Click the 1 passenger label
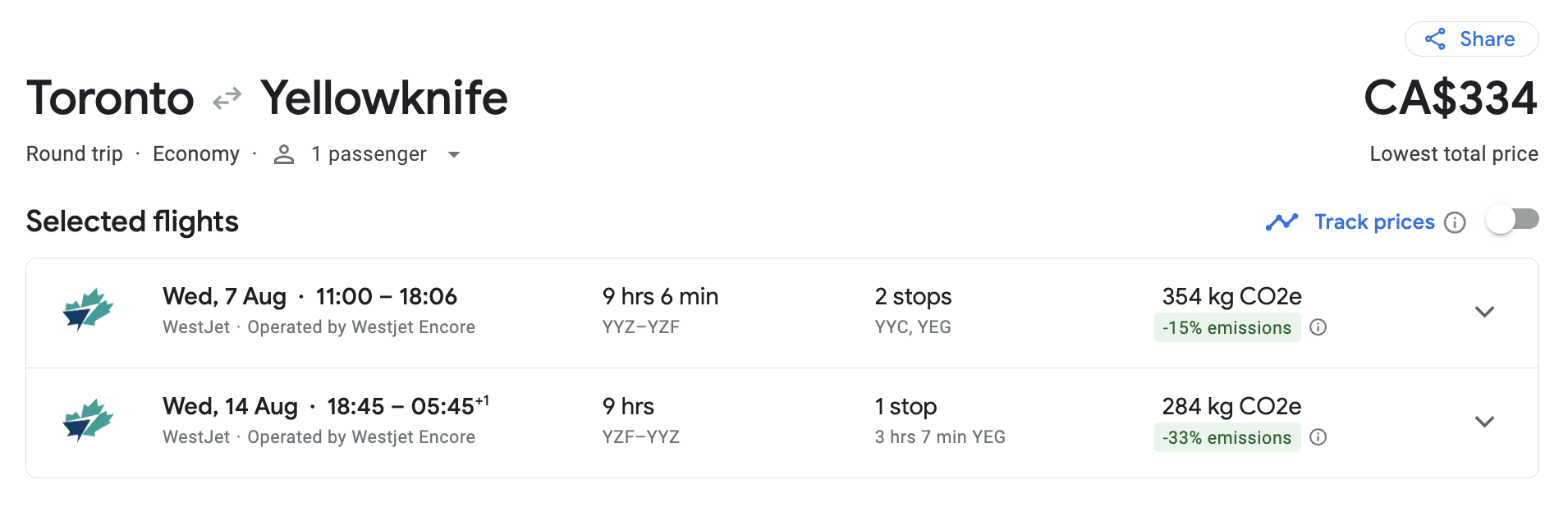 369,154
